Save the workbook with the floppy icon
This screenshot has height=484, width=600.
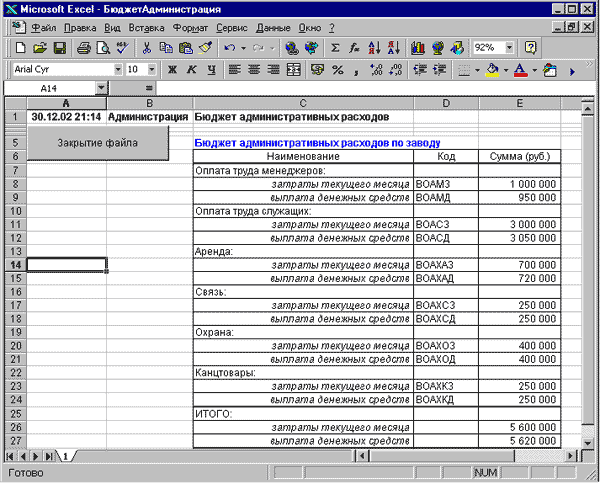(x=59, y=48)
